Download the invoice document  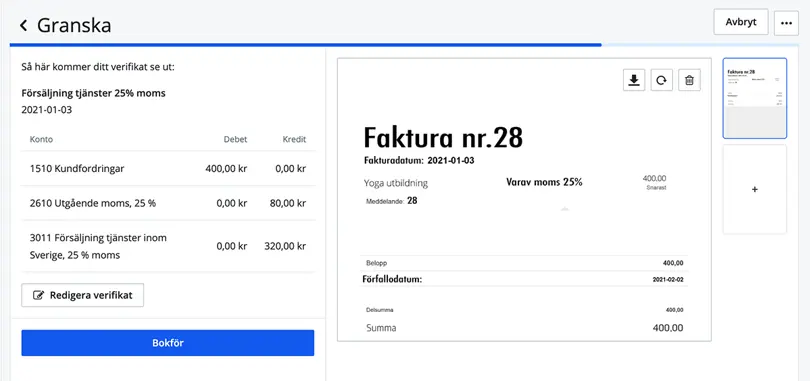[x=634, y=80]
